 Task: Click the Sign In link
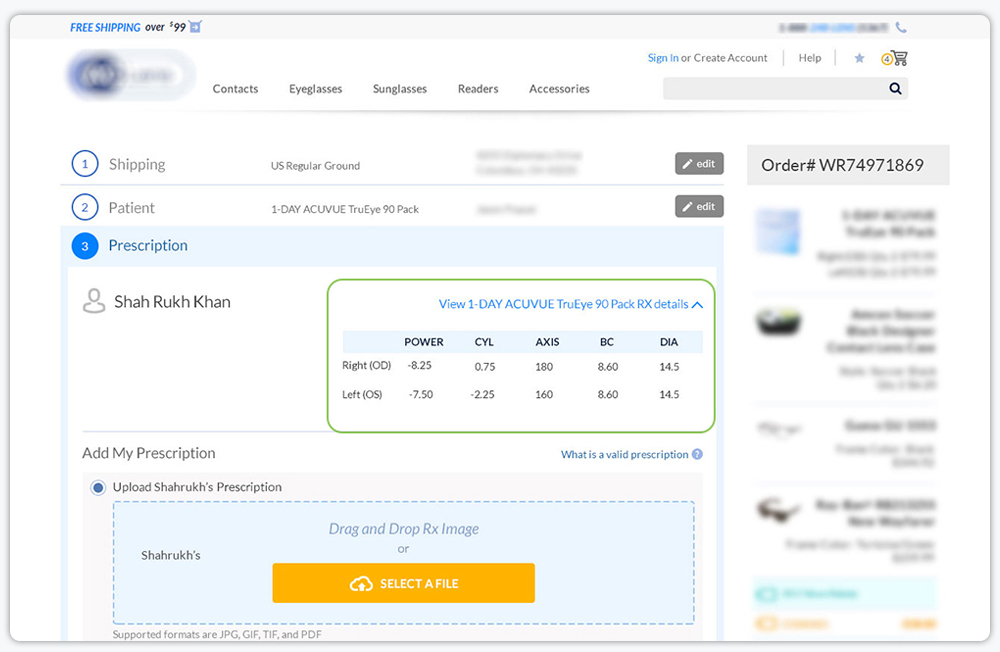(662, 58)
